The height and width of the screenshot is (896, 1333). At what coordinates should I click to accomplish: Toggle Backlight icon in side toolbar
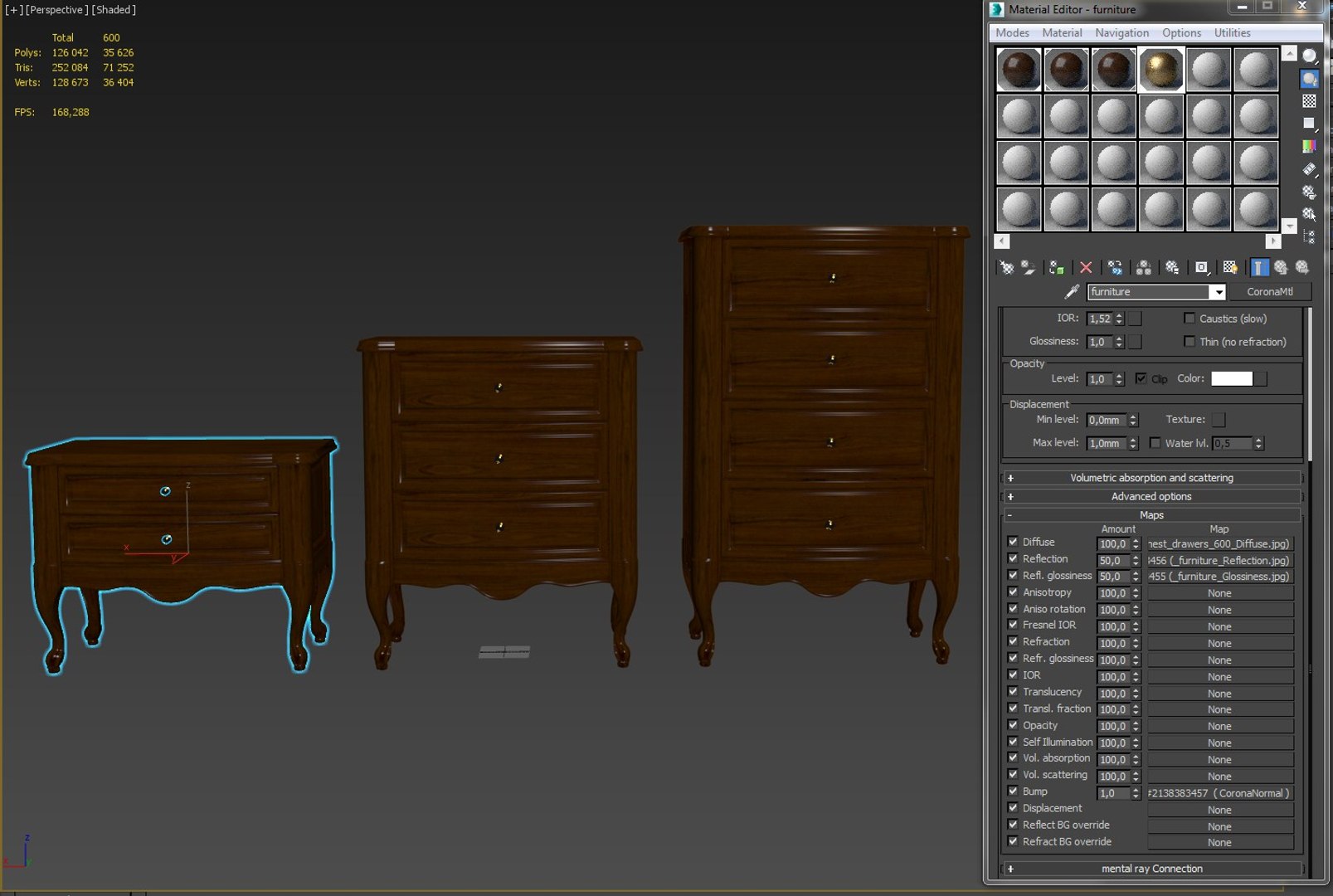[x=1309, y=79]
